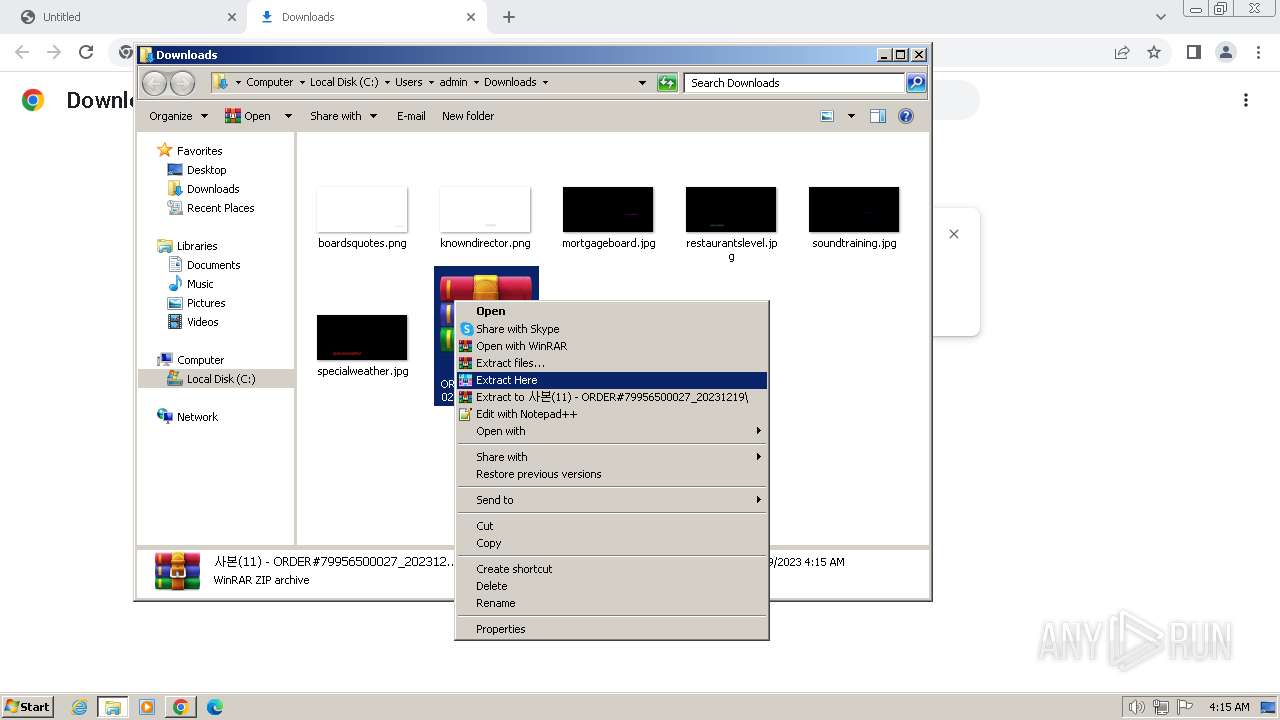
Task: Open Internet Explorer from taskbar
Action: coord(80,707)
